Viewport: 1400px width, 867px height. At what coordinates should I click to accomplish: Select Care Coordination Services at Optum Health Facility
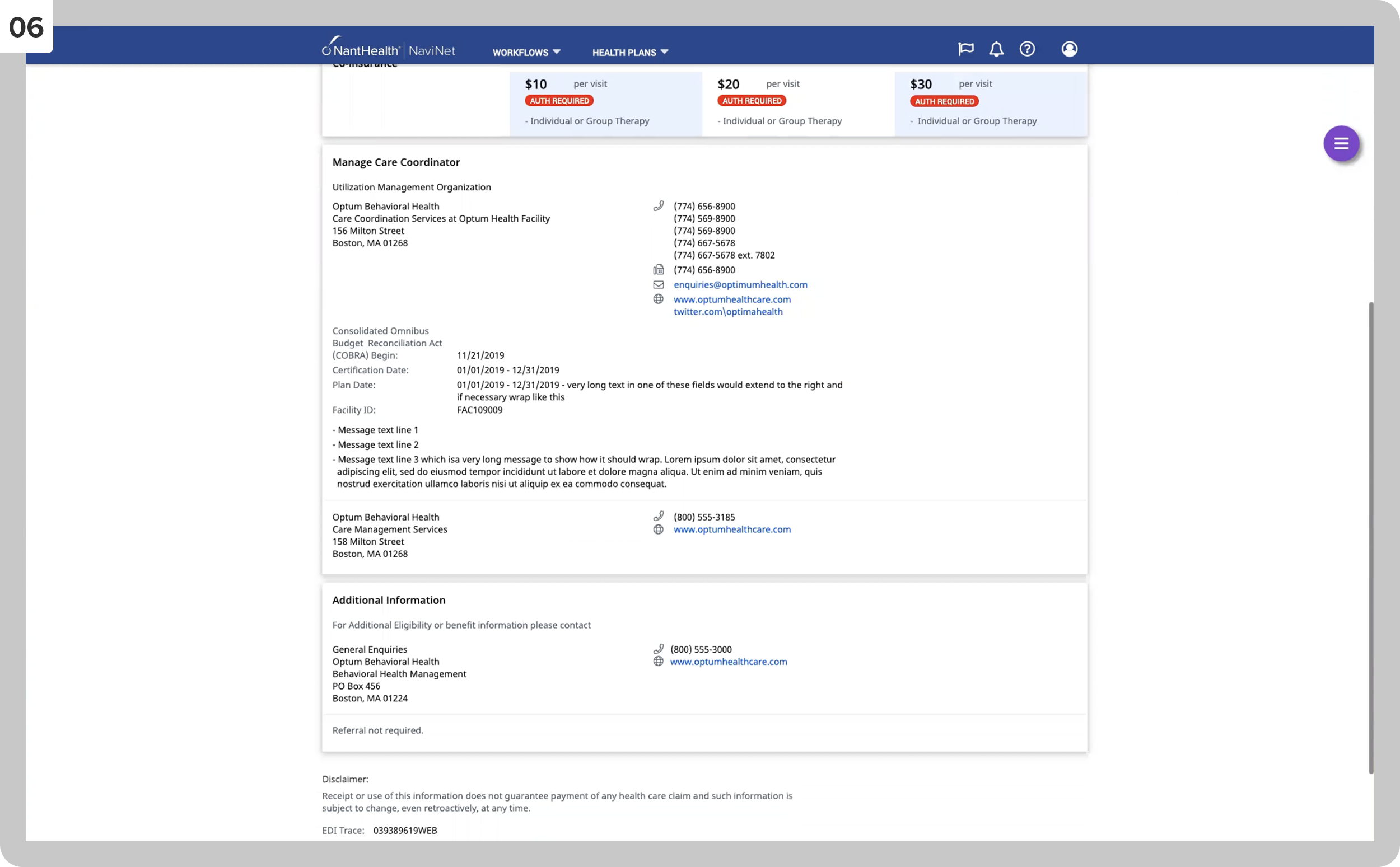coord(441,218)
